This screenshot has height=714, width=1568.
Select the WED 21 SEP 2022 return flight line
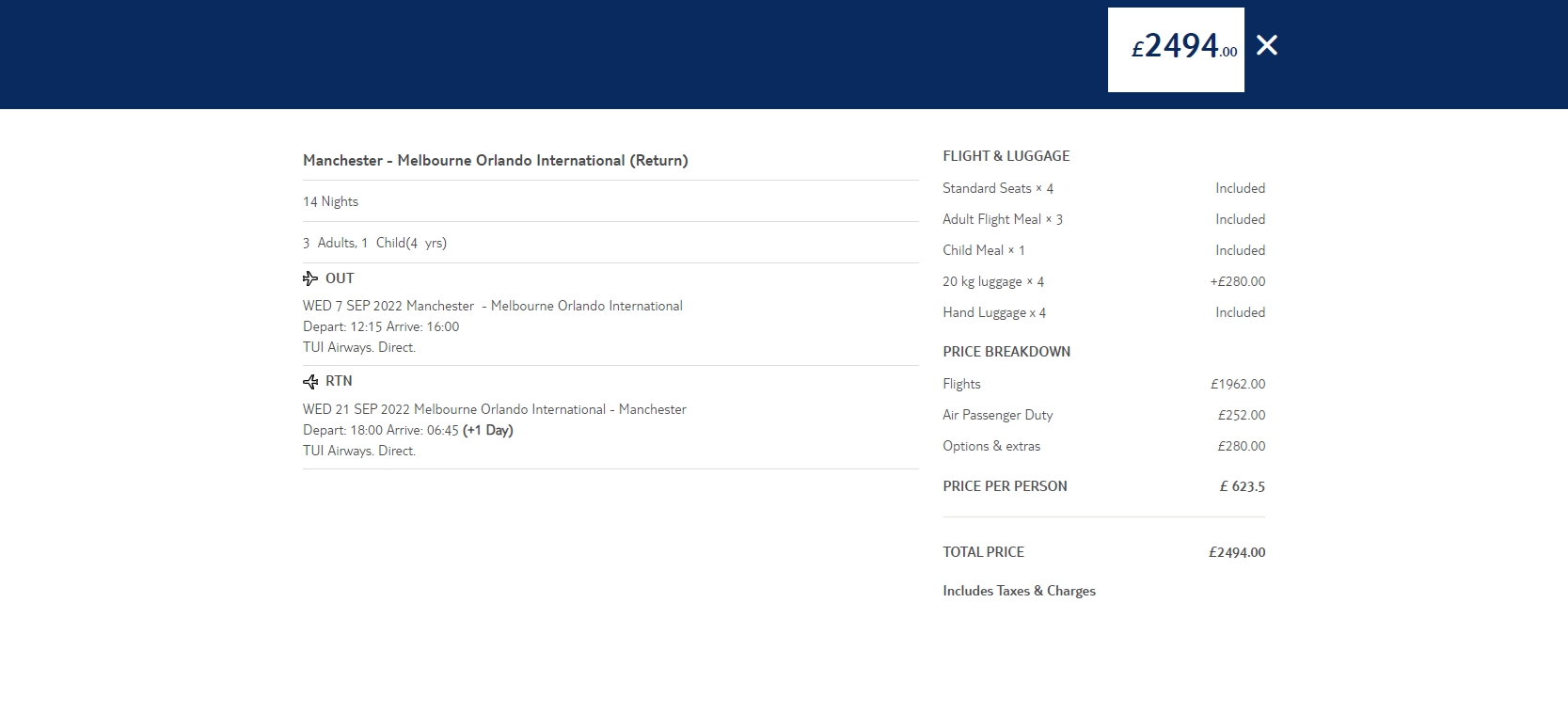click(495, 409)
